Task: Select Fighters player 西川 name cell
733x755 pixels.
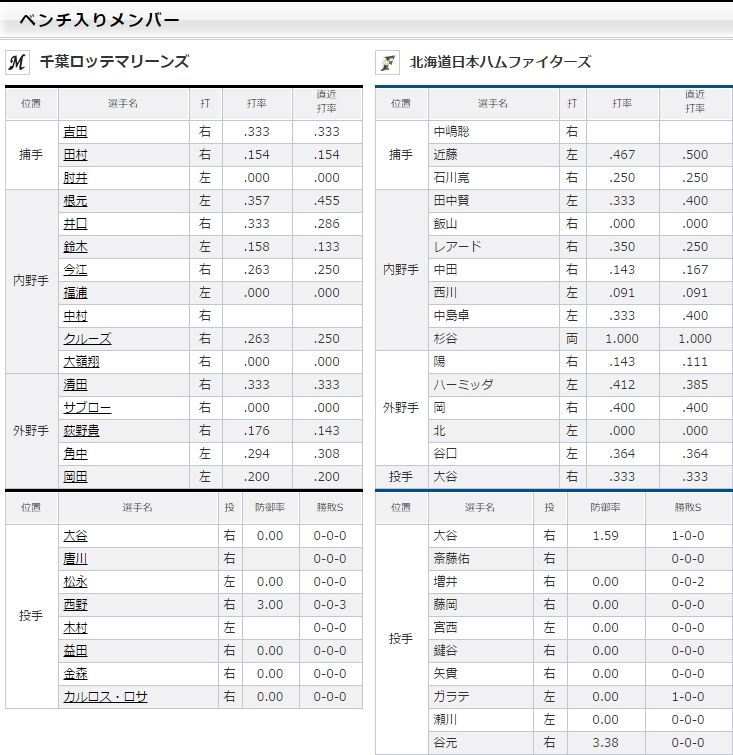Action: point(494,293)
